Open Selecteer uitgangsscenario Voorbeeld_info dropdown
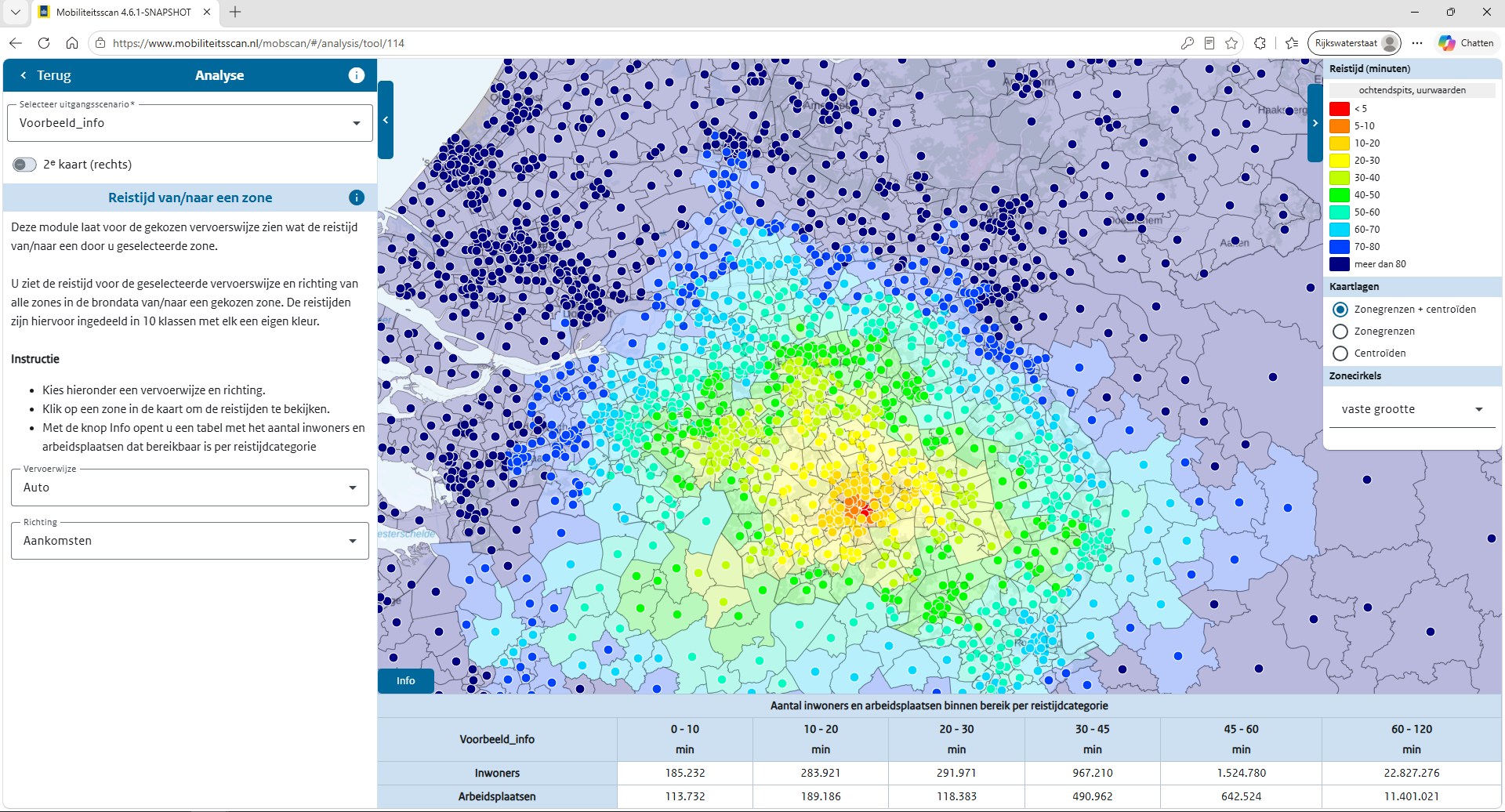This screenshot has width=1505, height=812. [190, 123]
